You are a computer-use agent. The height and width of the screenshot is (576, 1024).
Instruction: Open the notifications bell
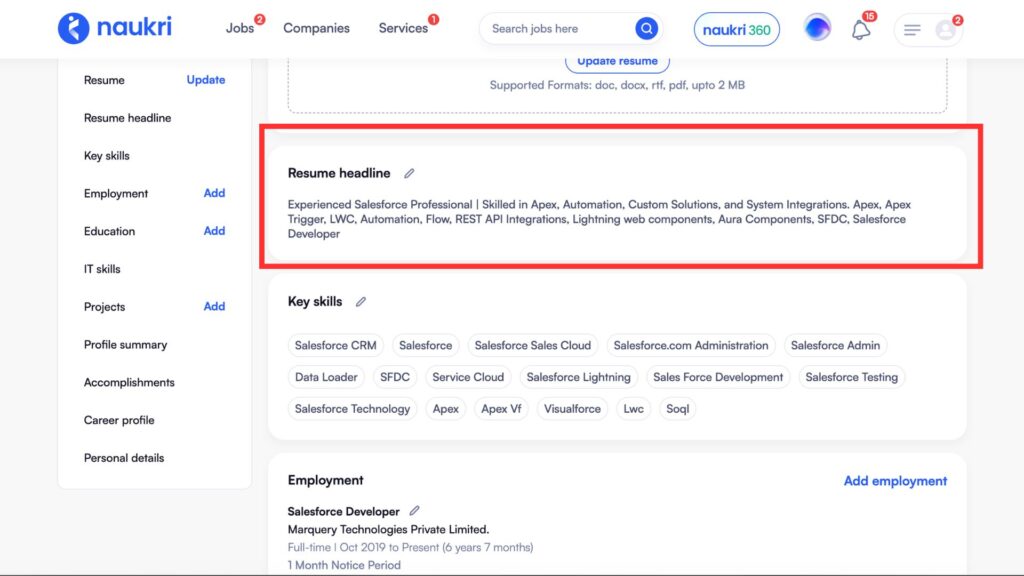(860, 30)
